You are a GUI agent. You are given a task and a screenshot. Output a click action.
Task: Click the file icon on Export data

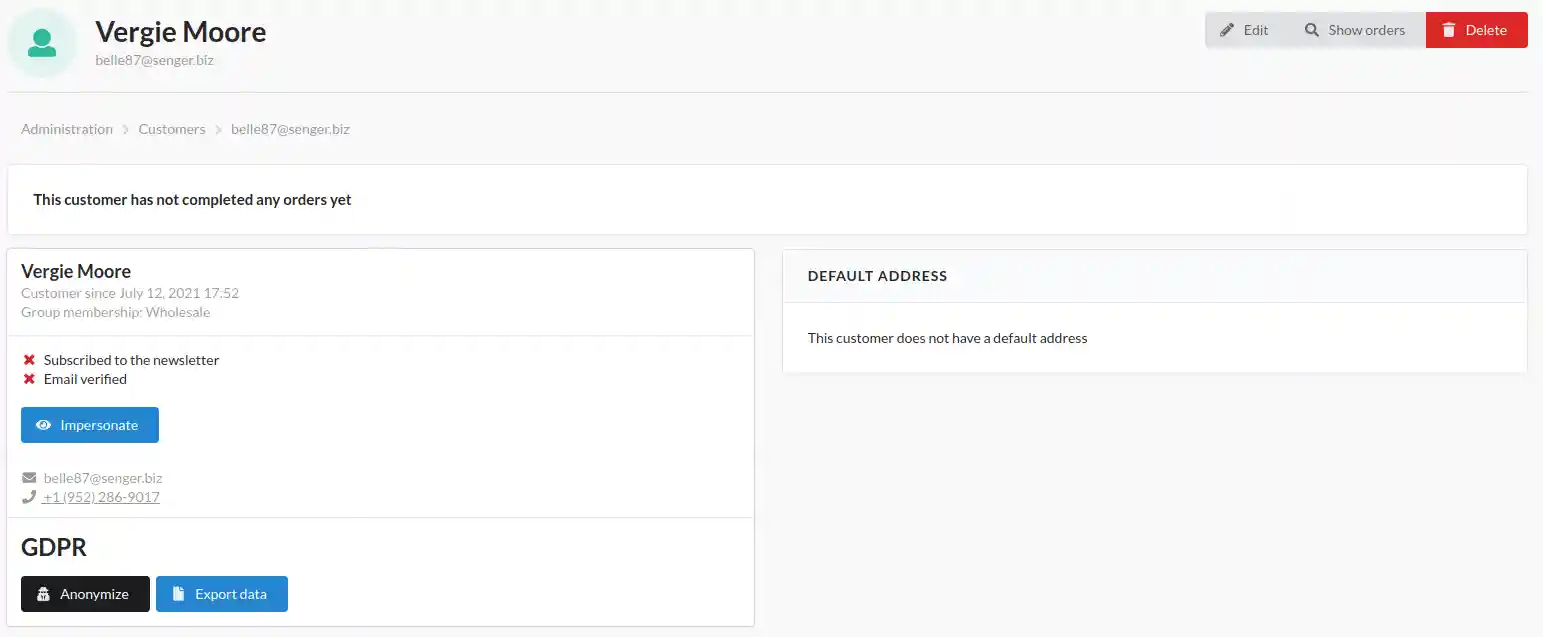click(178, 594)
